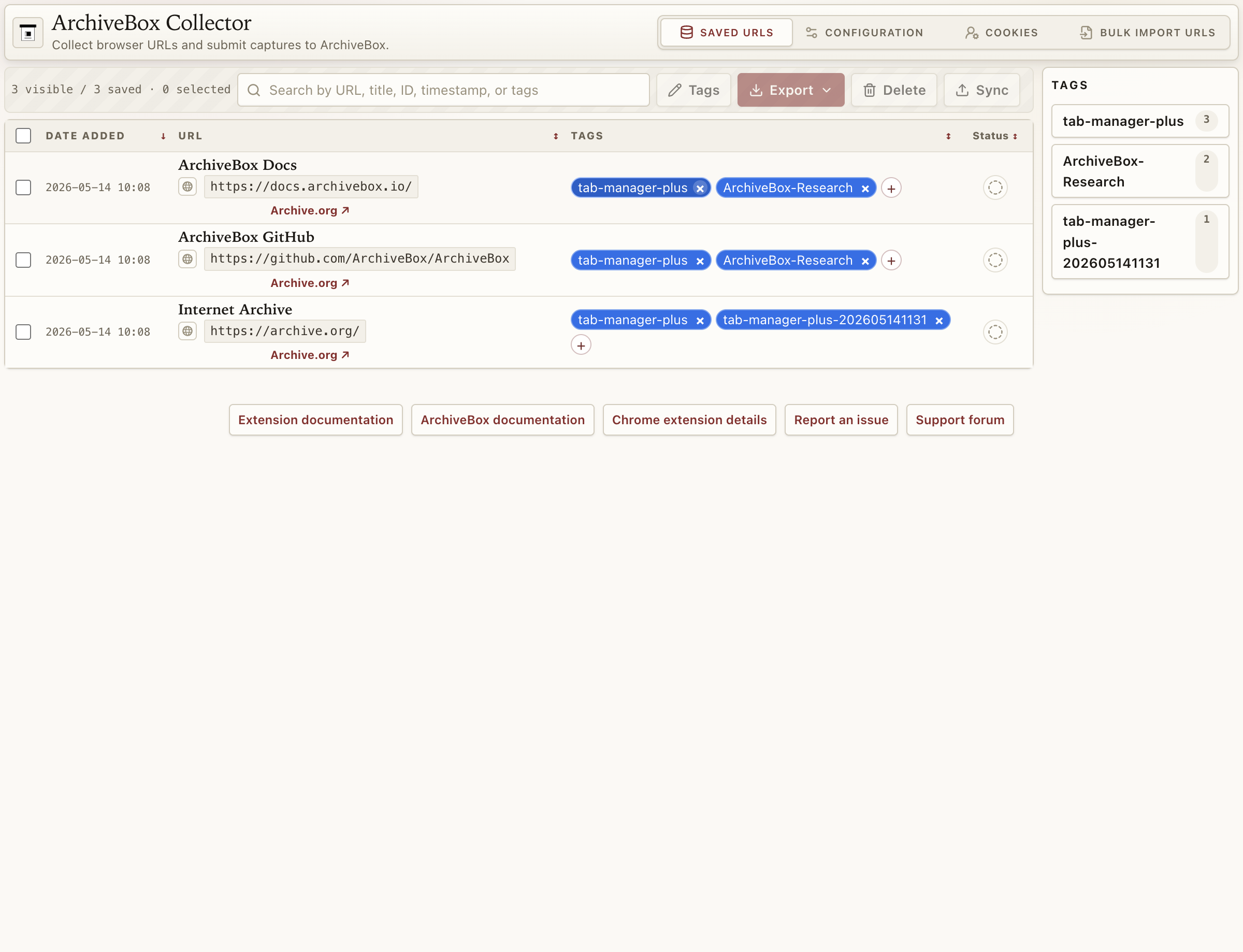Filter by tab-manager-plus-202605141131 sidebar tag
The image size is (1243, 952).
(1140, 242)
